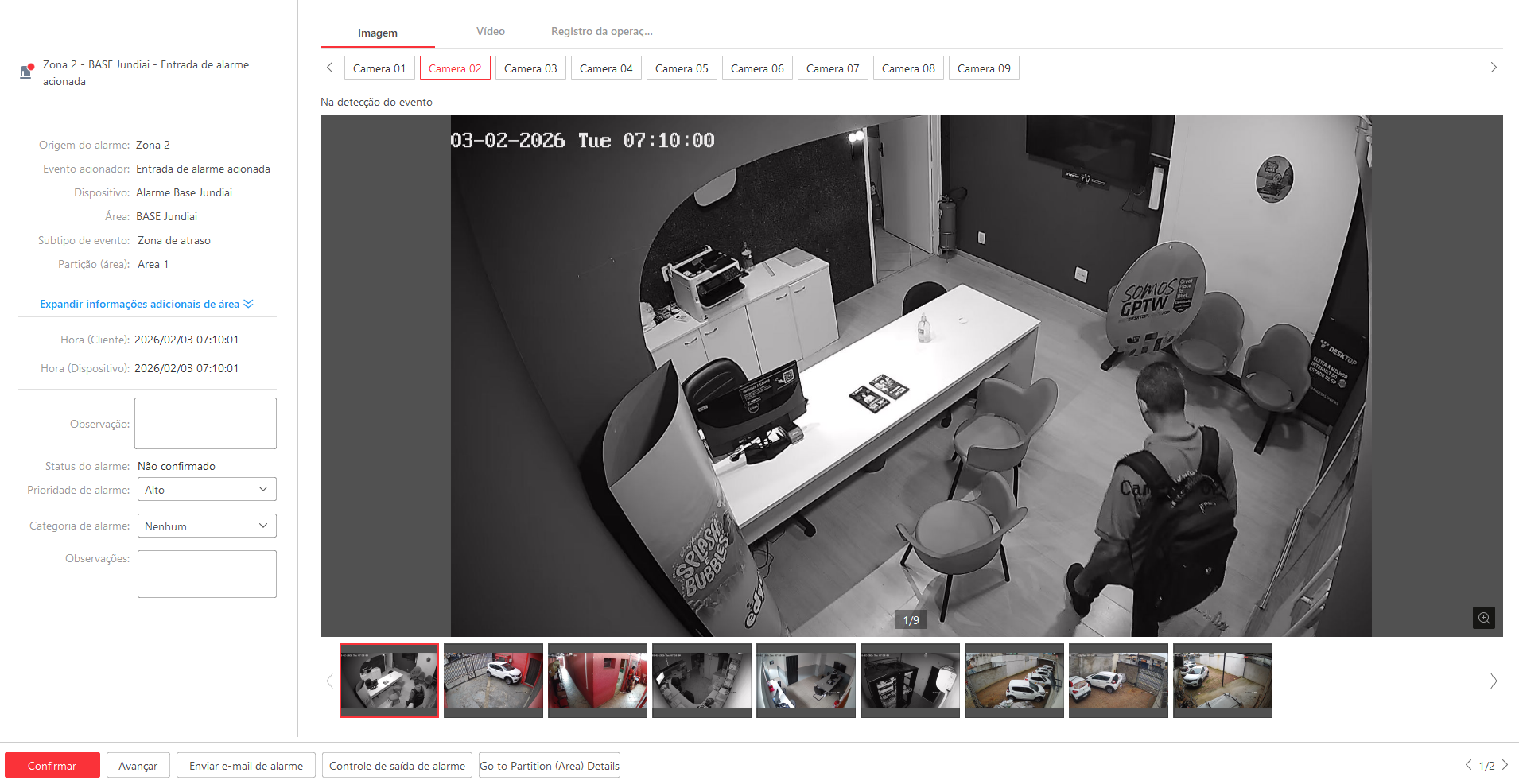Click Enviar e-mail de alarme button
Image resolution: width=1519 pixels, height=784 pixels.
pyautogui.click(x=246, y=766)
